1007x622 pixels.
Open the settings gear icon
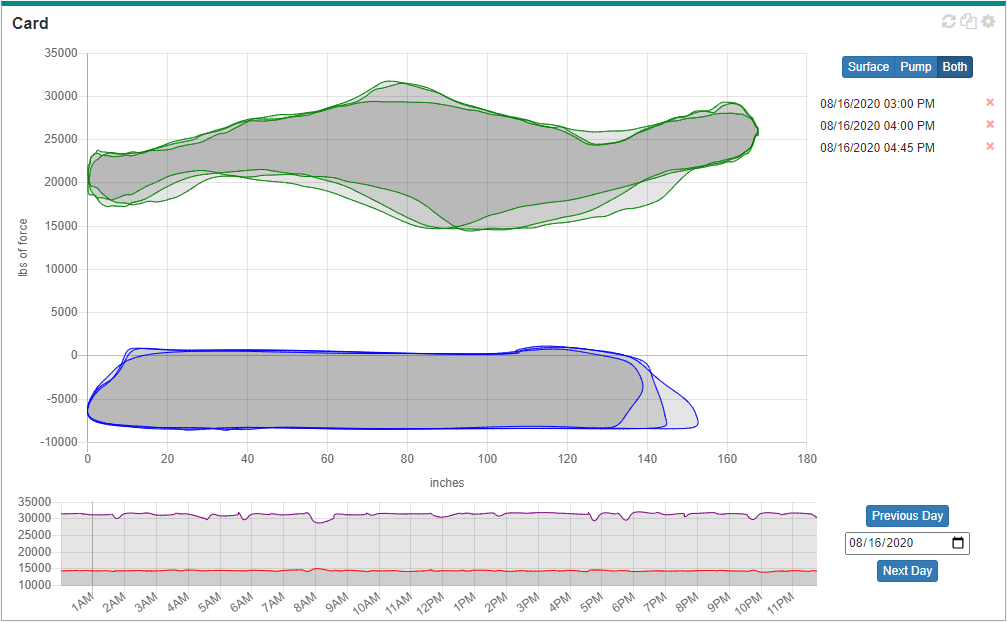[988, 22]
